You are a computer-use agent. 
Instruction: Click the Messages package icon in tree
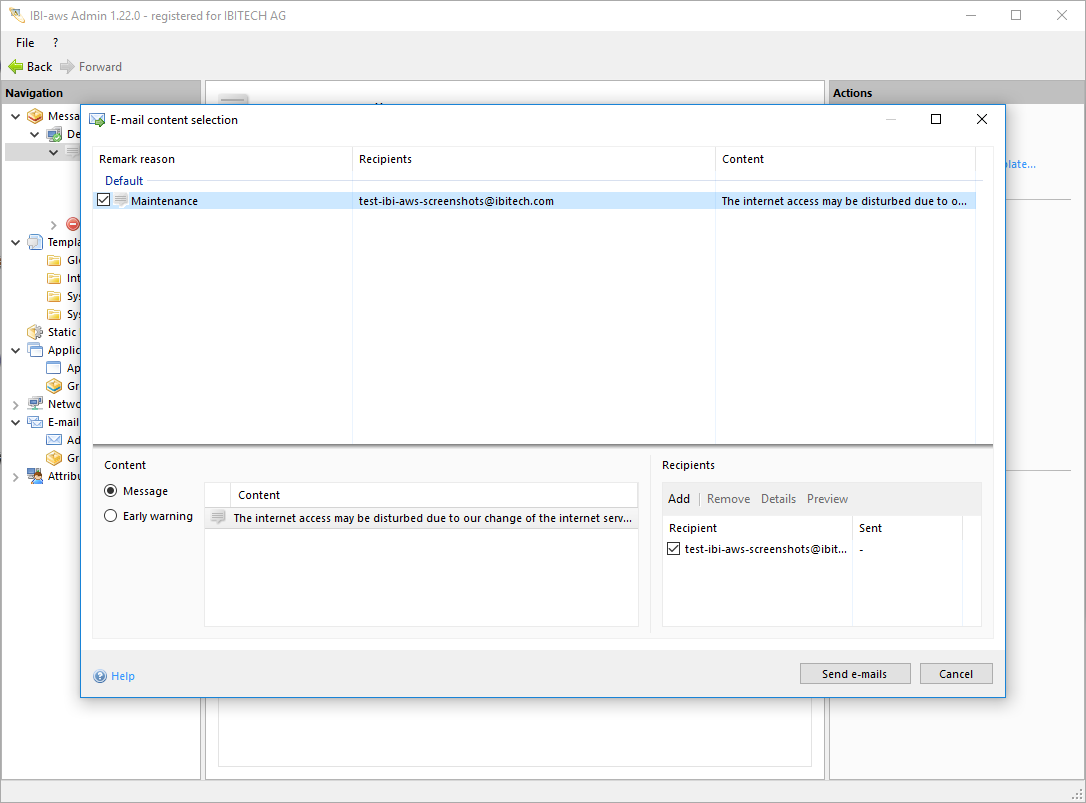(x=36, y=116)
